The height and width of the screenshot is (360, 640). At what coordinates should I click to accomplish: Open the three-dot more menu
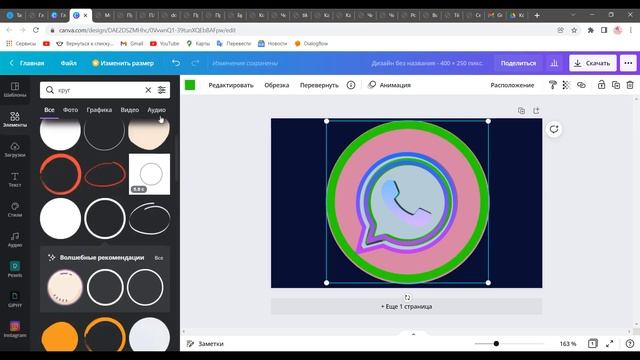[628, 63]
